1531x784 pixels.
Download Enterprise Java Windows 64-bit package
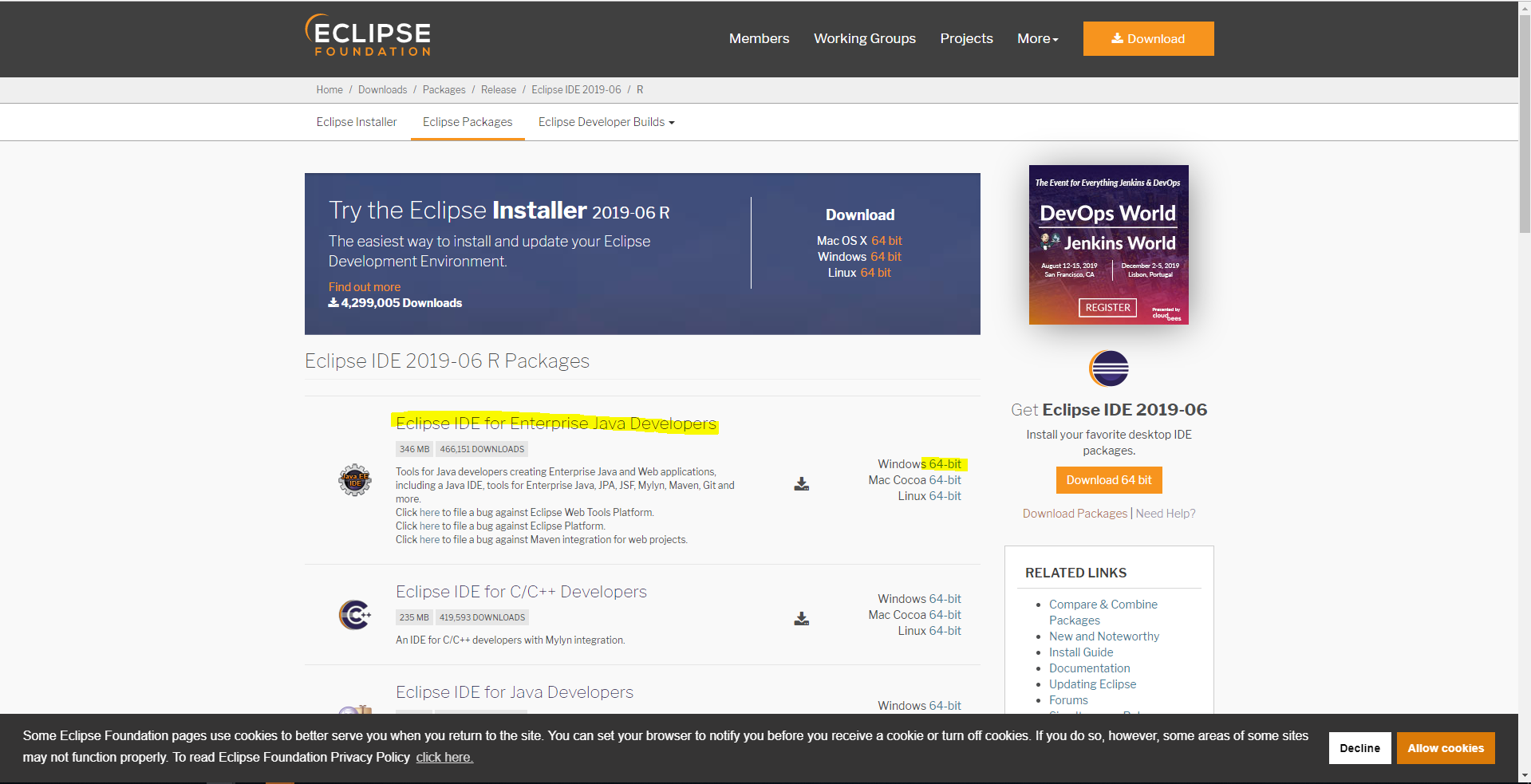pyautogui.click(x=945, y=464)
